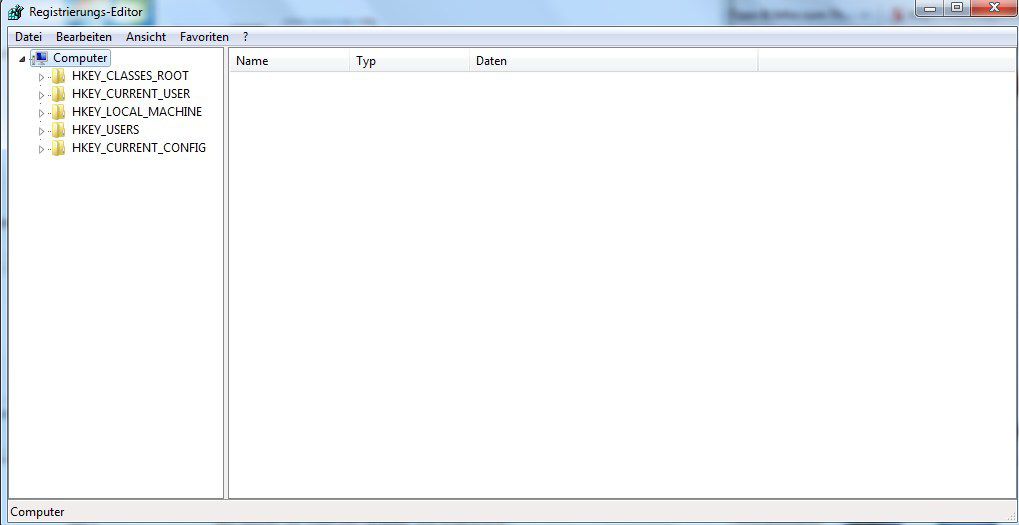Click the HKEY_CLASSES_ROOT folder icon
Viewport: 1019px width, 525px height.
[x=59, y=76]
